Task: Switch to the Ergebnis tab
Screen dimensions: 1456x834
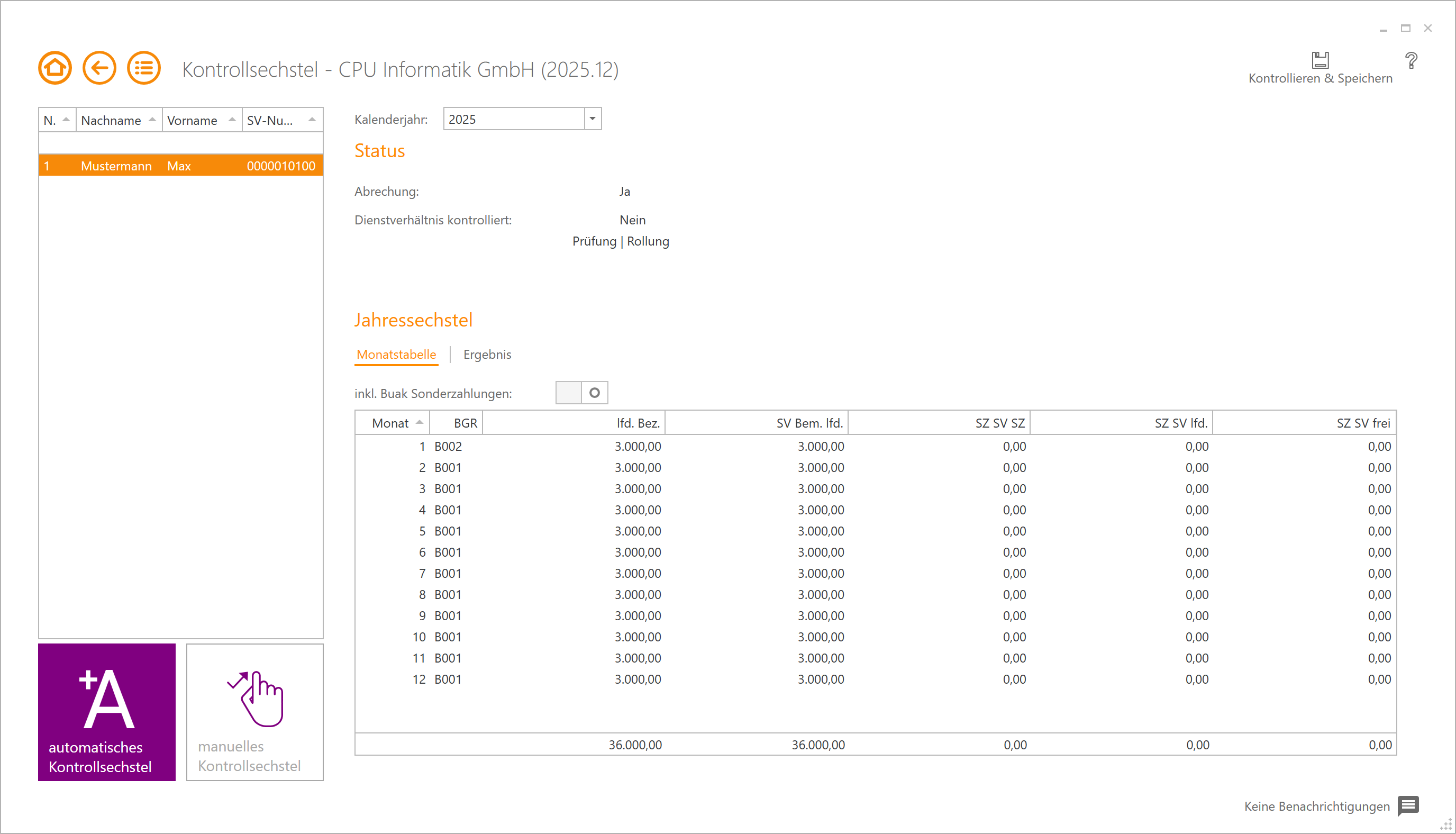Action: point(487,354)
